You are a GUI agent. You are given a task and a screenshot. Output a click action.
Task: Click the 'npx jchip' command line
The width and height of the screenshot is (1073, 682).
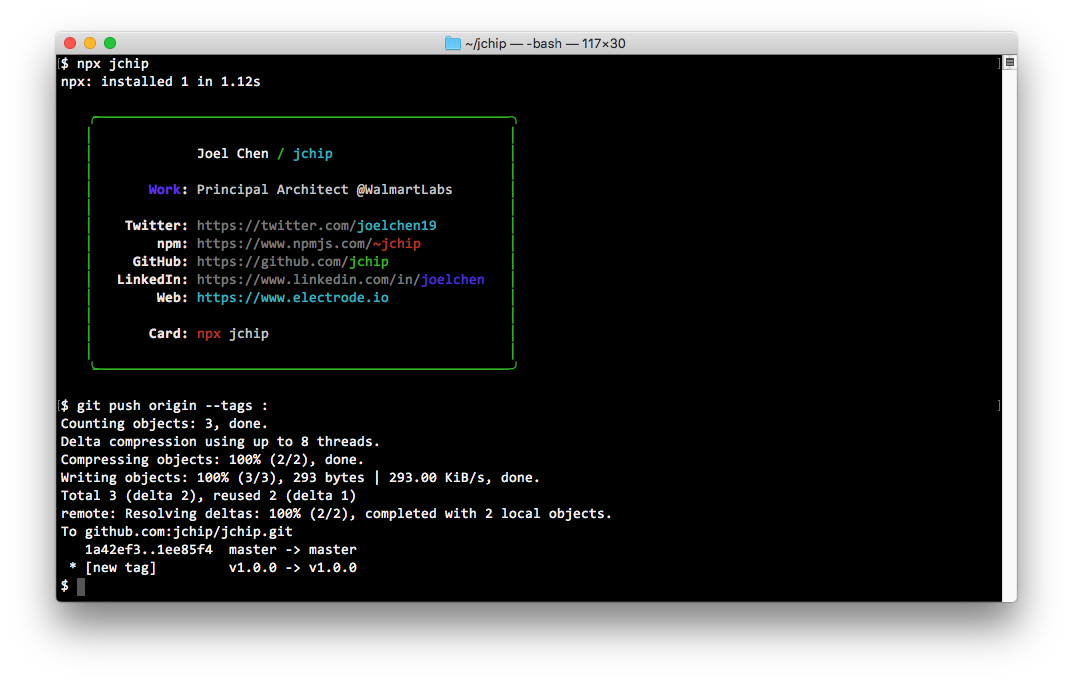pyautogui.click(x=105, y=64)
